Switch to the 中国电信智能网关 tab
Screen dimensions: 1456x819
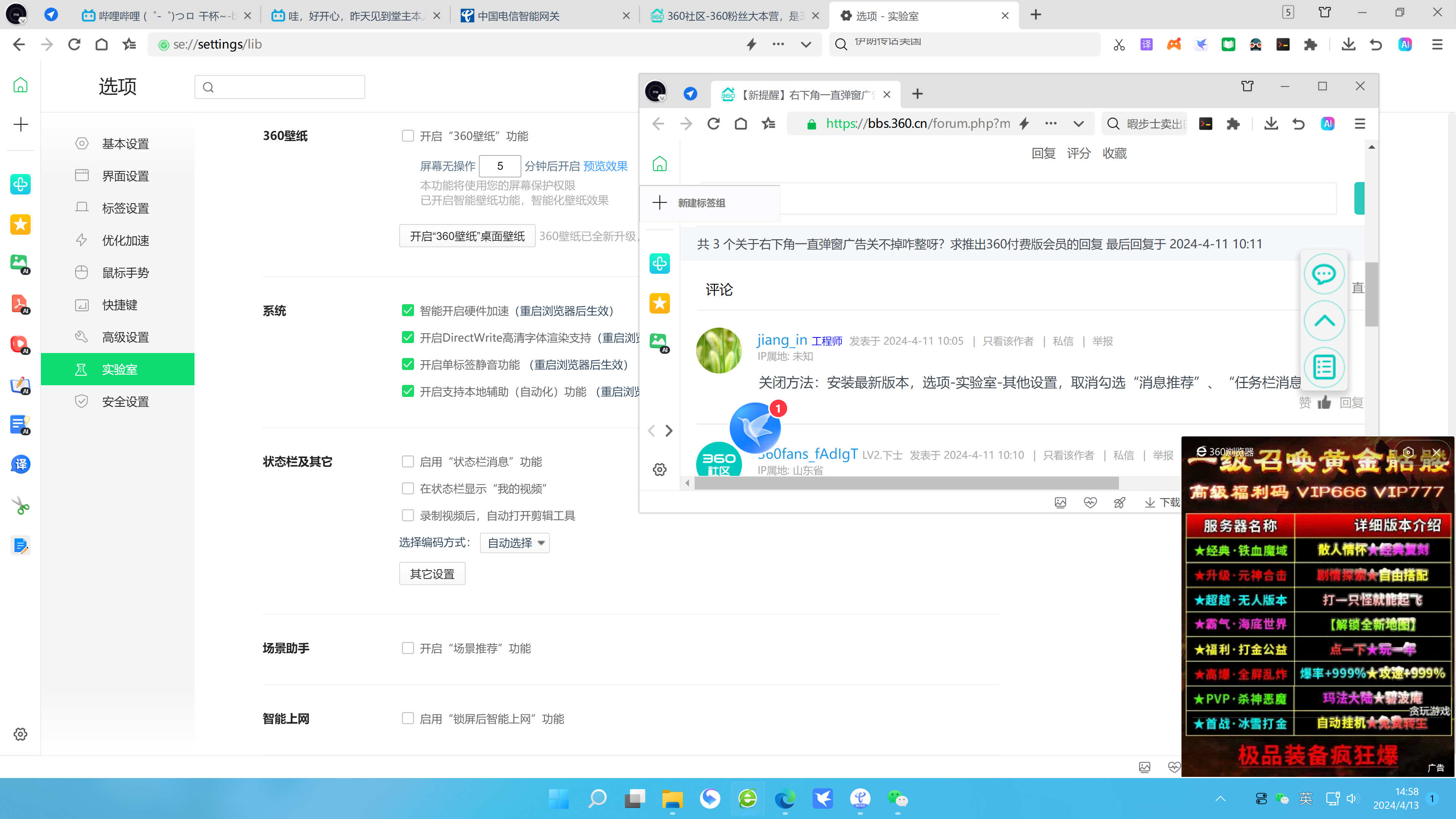(x=546, y=16)
